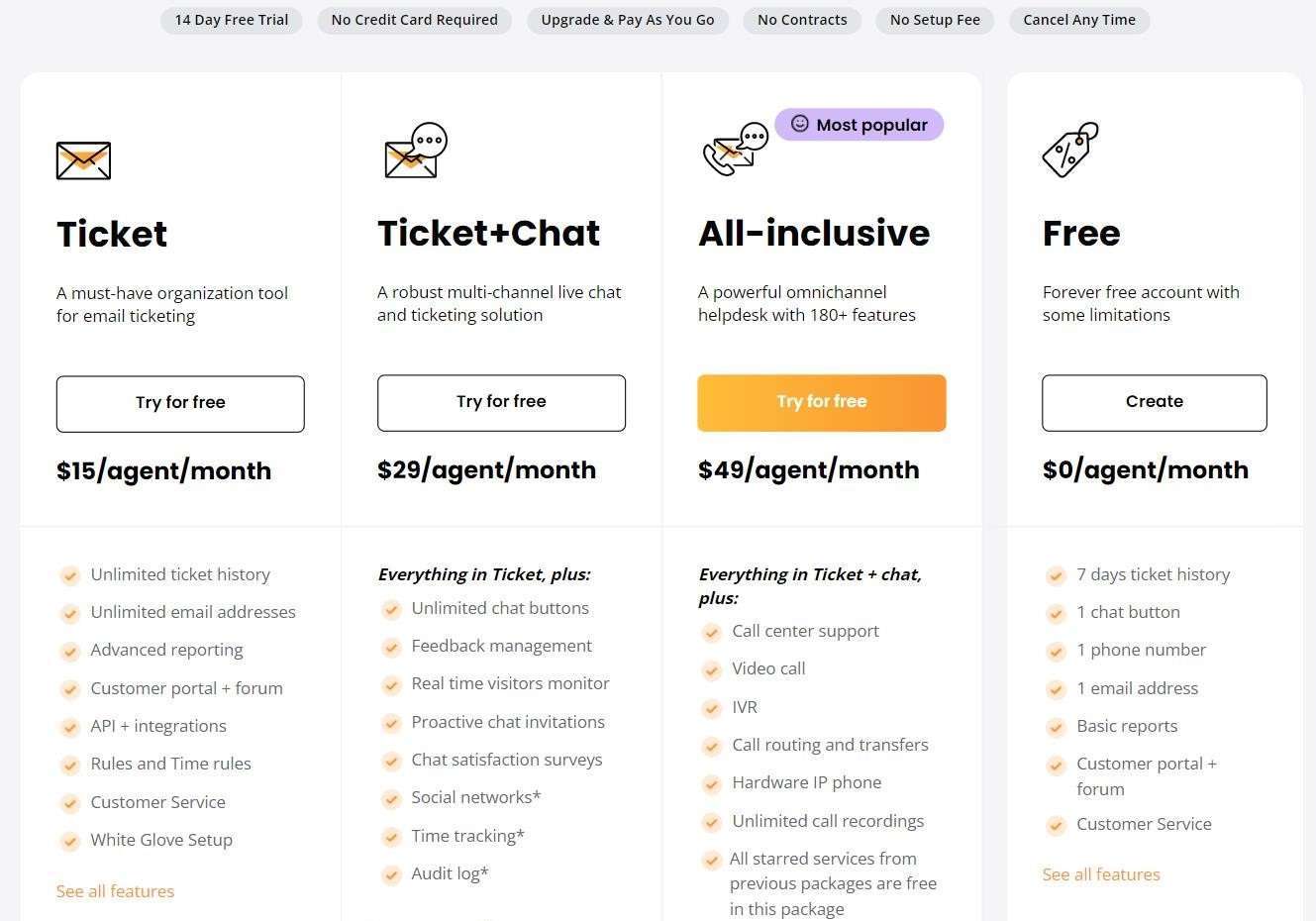
Task: Select the No Credit Card Required pill
Action: point(415,20)
